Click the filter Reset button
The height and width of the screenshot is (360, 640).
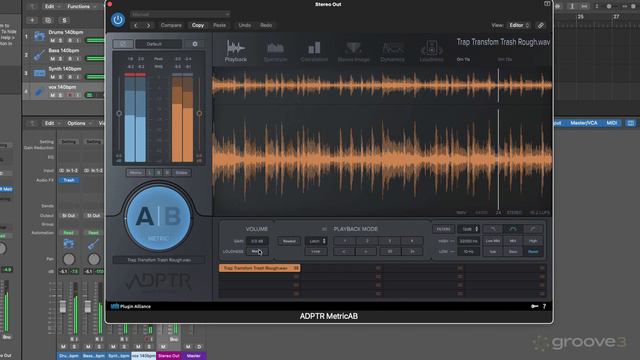click(533, 252)
